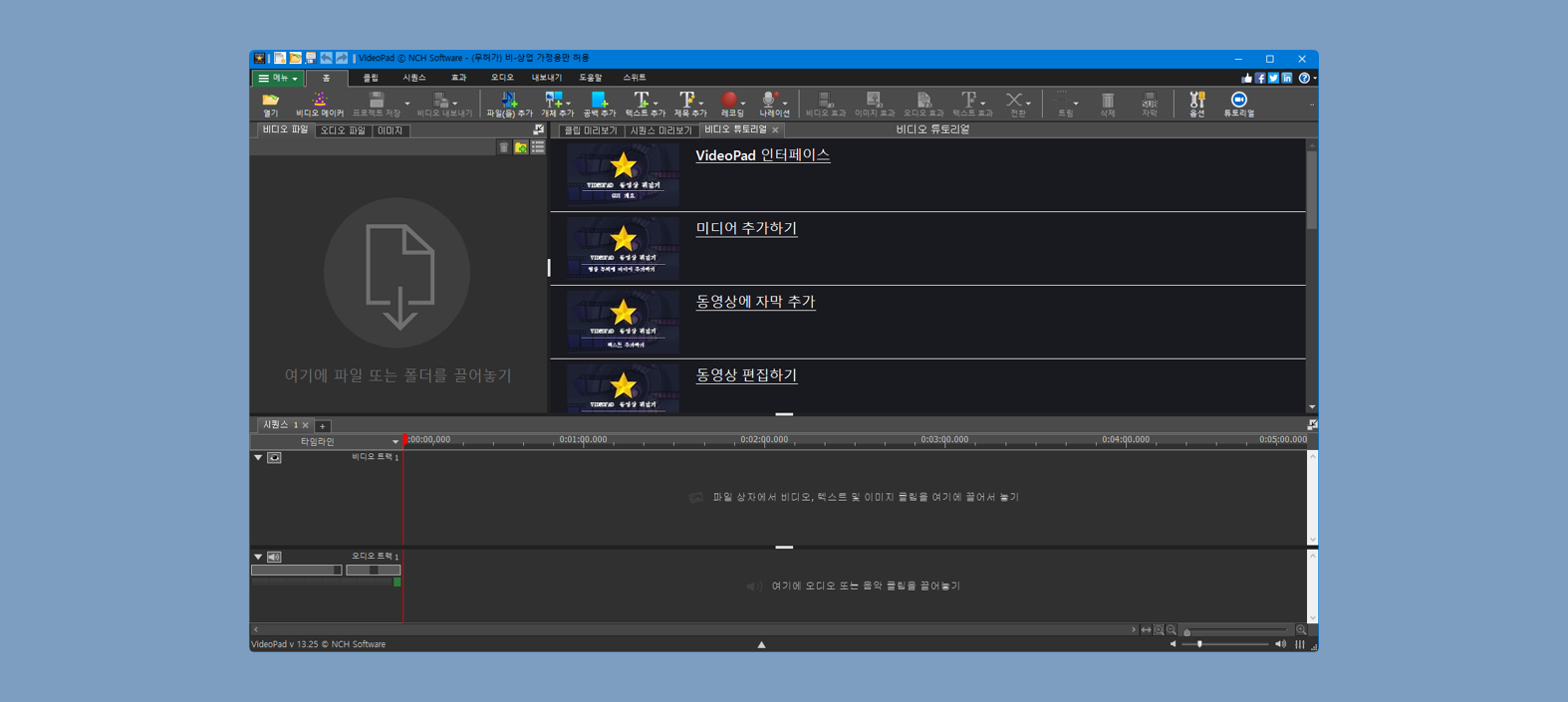The height and width of the screenshot is (702, 1568).
Task: Open the 프로젝트 저장 dropdown arrow
Action: tap(406, 104)
